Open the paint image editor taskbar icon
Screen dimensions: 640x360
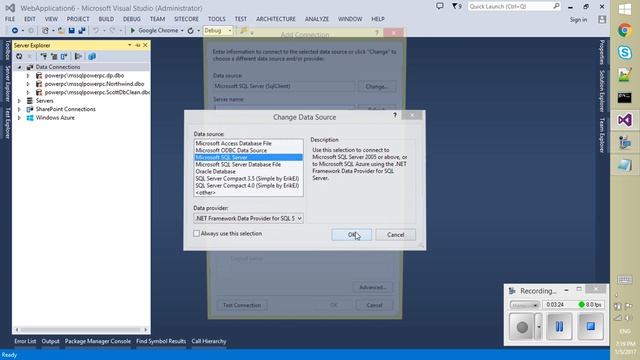[x=624, y=75]
